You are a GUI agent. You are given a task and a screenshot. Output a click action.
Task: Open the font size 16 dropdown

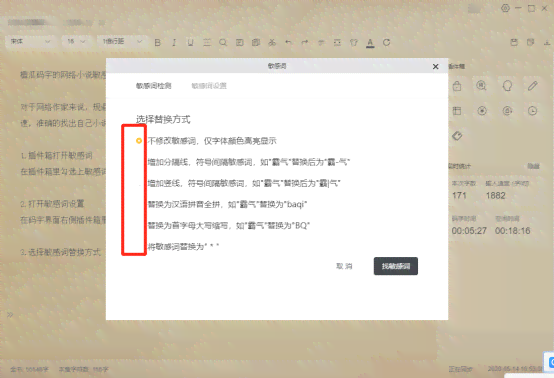pyautogui.click(x=76, y=42)
